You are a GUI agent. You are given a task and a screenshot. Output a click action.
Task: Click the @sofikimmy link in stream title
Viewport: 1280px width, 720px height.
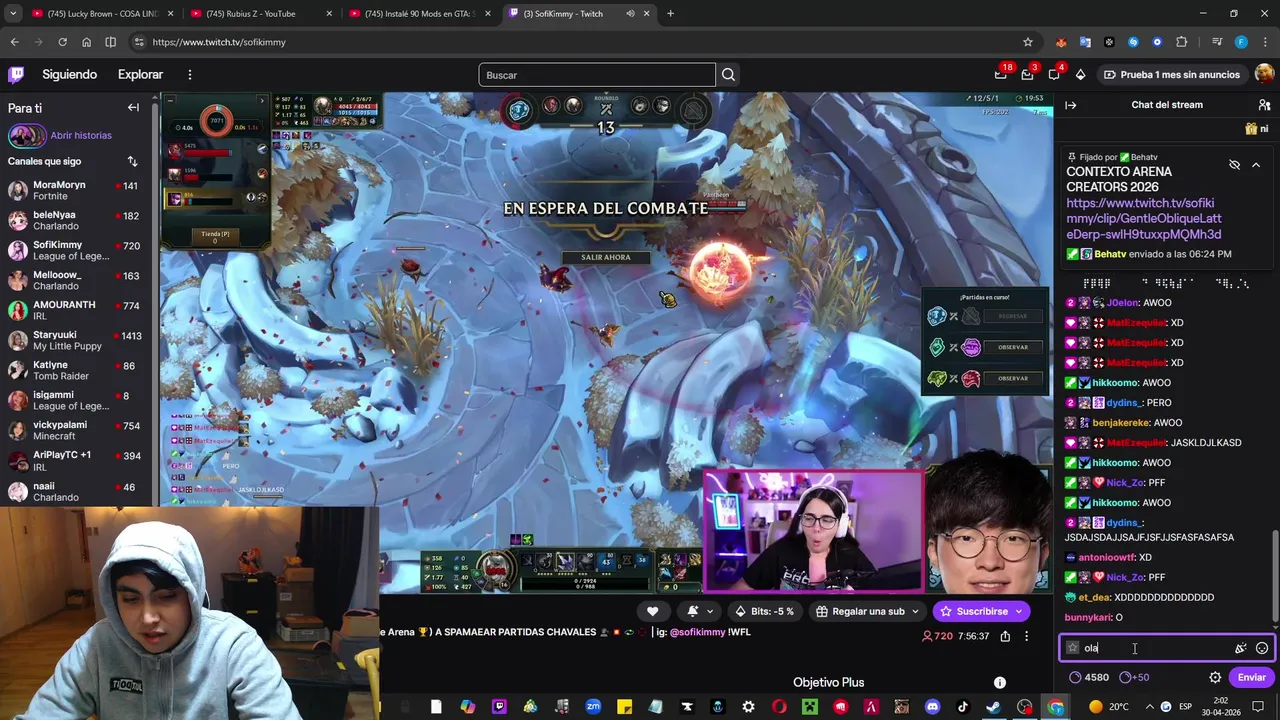click(x=697, y=632)
